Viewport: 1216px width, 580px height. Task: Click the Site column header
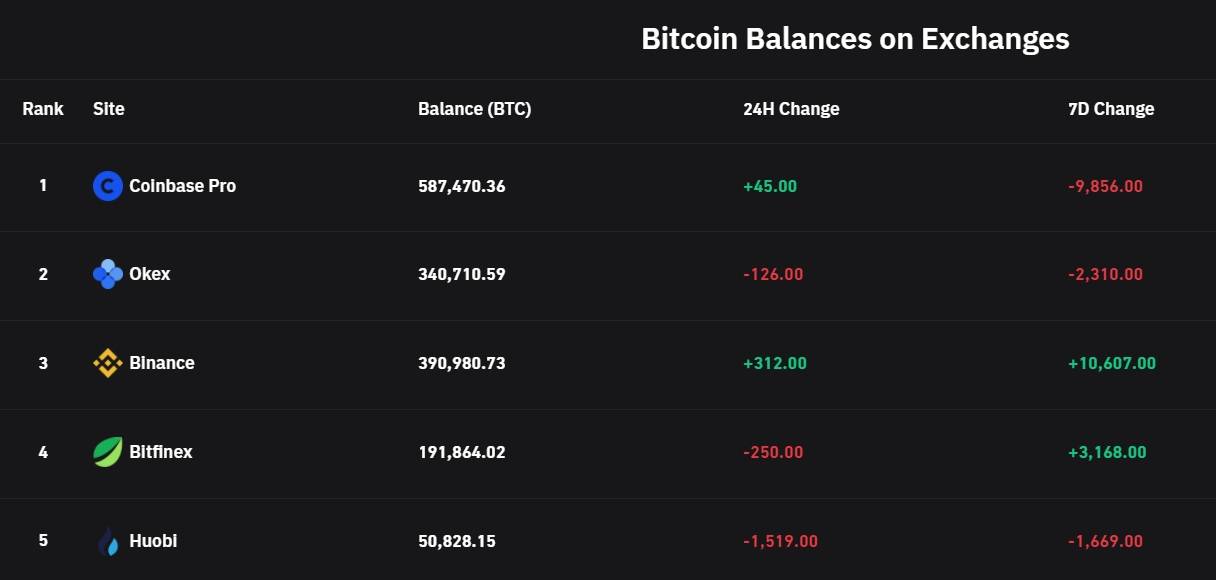pyautogui.click(x=108, y=109)
